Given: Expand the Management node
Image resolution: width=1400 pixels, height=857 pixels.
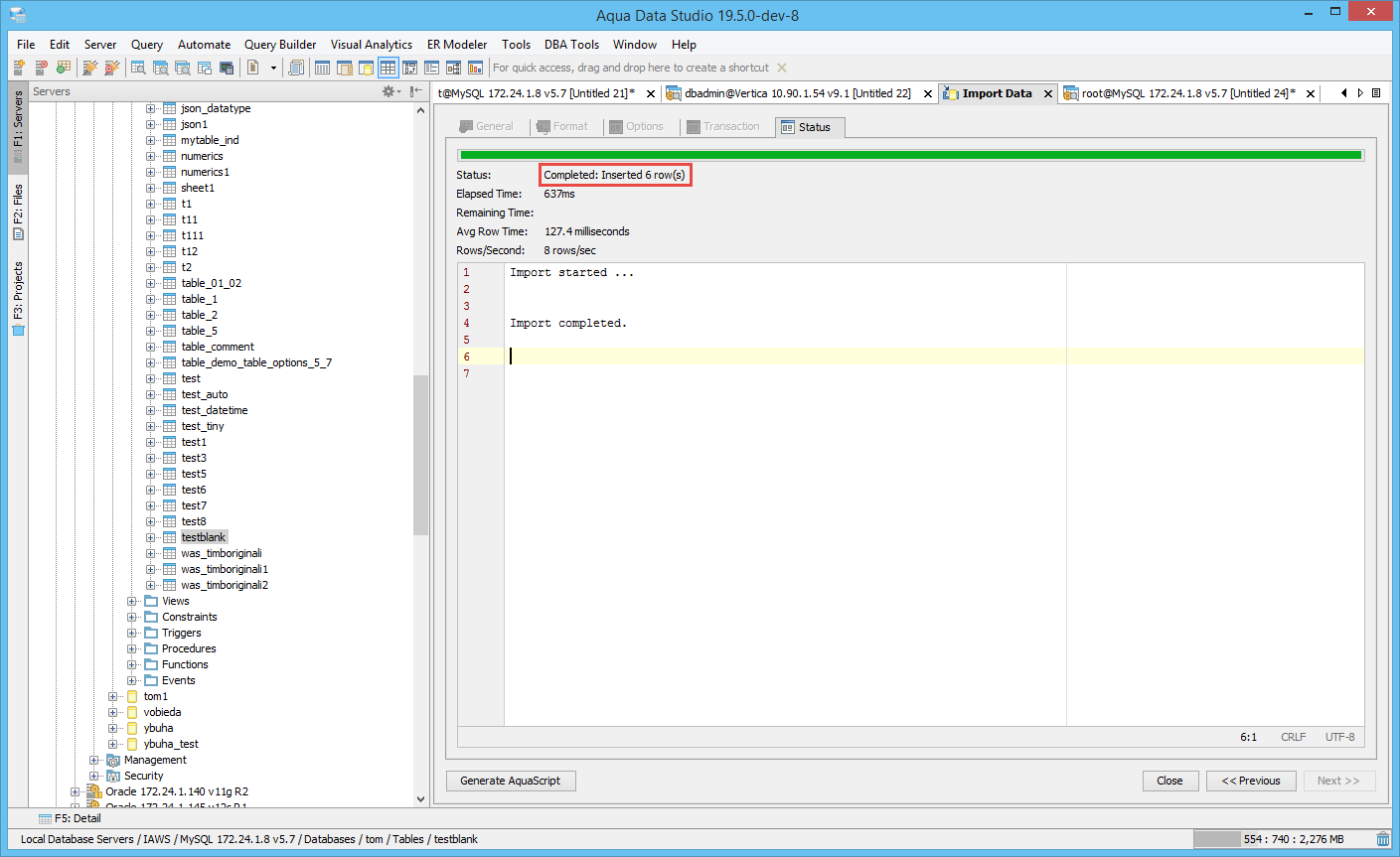Looking at the screenshot, I should [x=94, y=760].
